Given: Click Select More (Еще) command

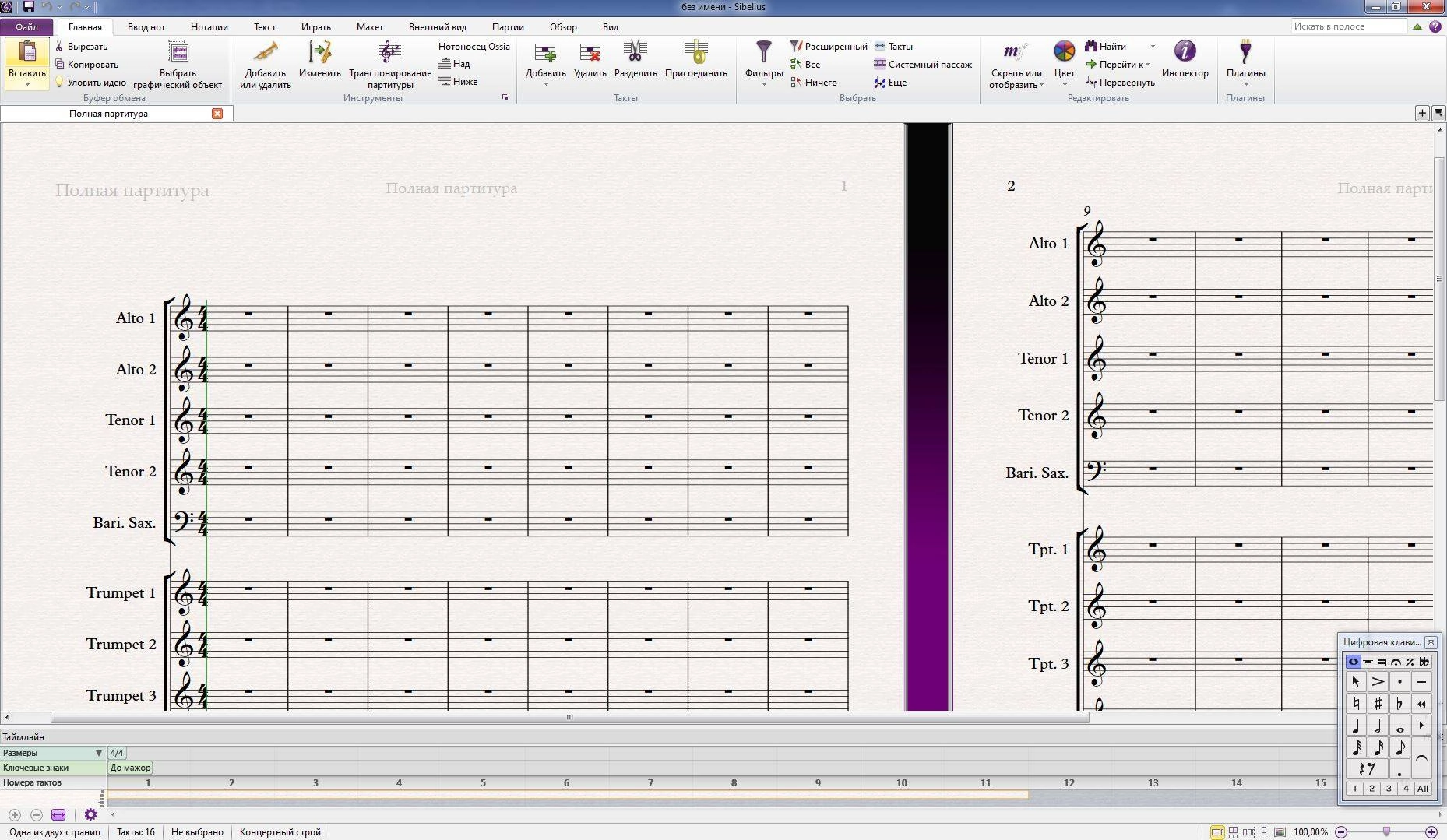Looking at the screenshot, I should (890, 83).
